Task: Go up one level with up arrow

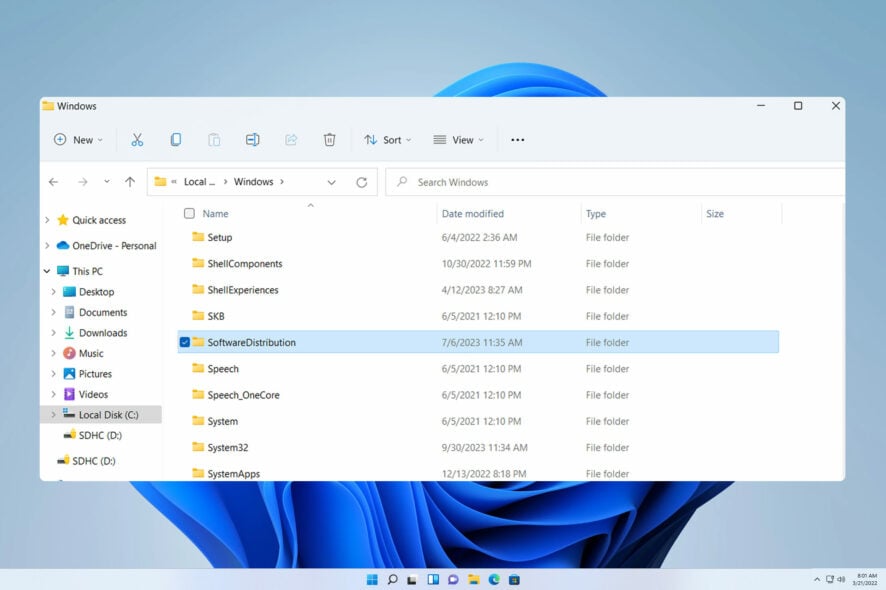Action: (x=130, y=182)
